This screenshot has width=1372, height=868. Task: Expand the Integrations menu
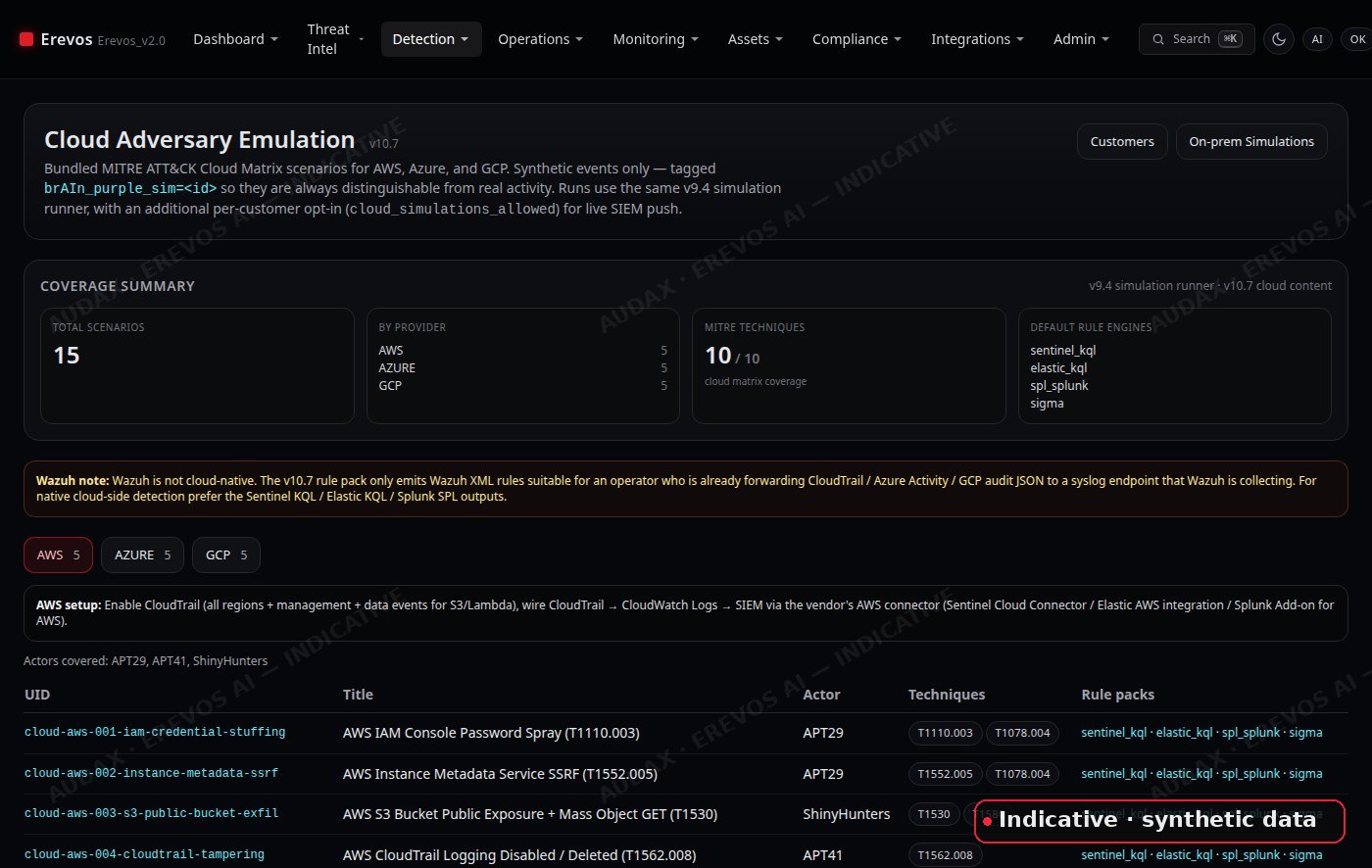coord(976,39)
